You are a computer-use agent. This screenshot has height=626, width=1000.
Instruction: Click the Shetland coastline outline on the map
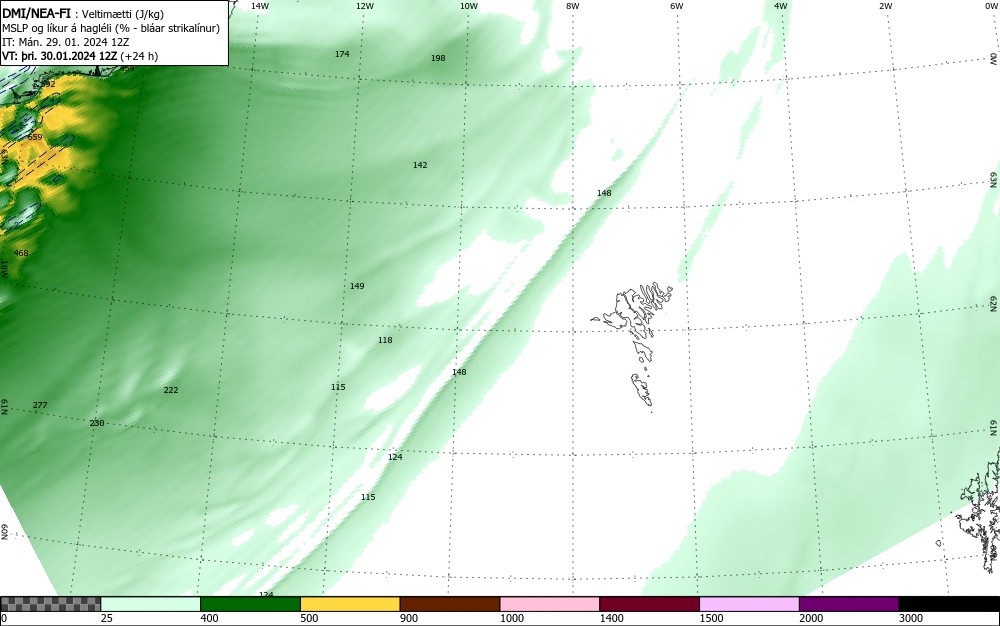click(x=980, y=509)
